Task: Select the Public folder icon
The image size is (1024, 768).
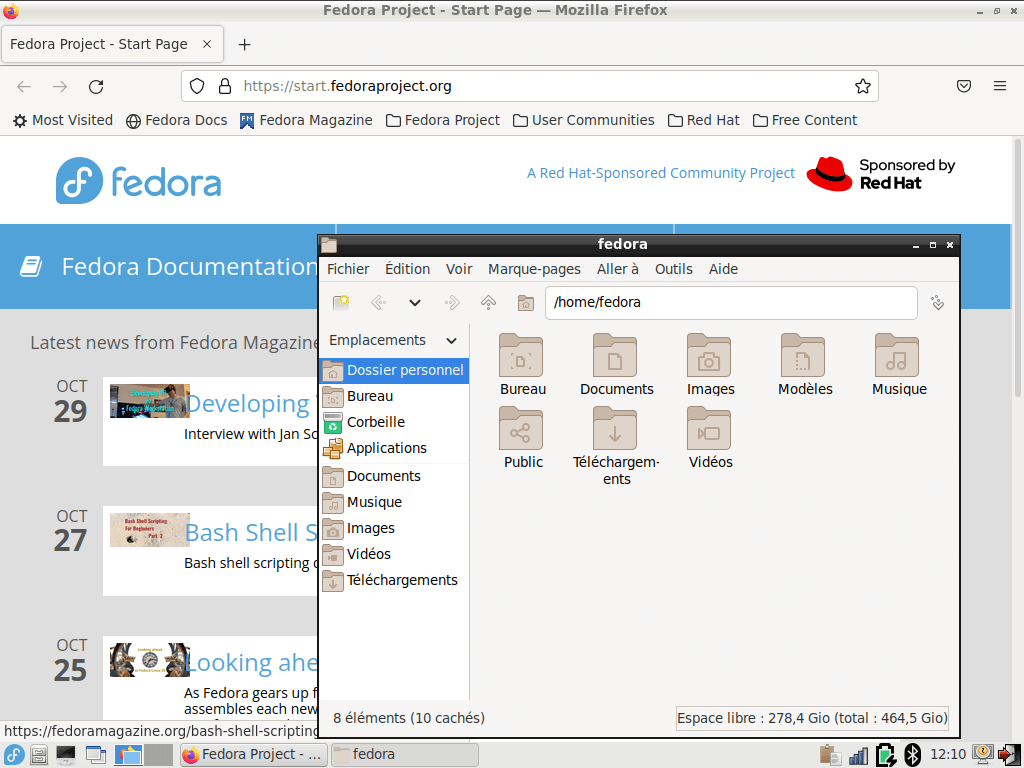Action: tap(522, 429)
